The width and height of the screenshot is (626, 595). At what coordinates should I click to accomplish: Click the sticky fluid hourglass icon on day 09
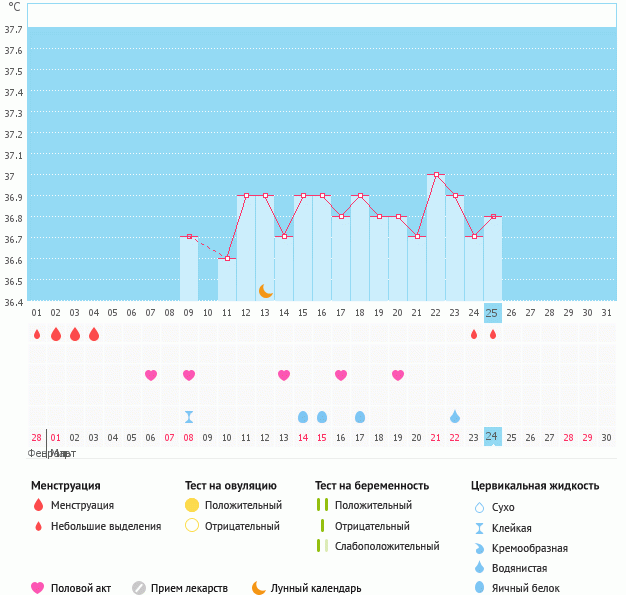click(x=189, y=416)
